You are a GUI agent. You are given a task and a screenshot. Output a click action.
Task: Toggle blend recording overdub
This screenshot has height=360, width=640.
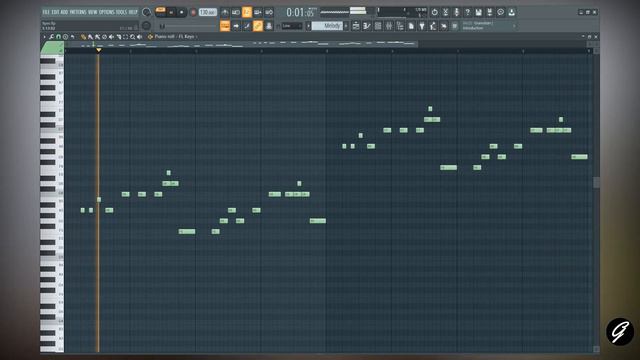pos(258,12)
